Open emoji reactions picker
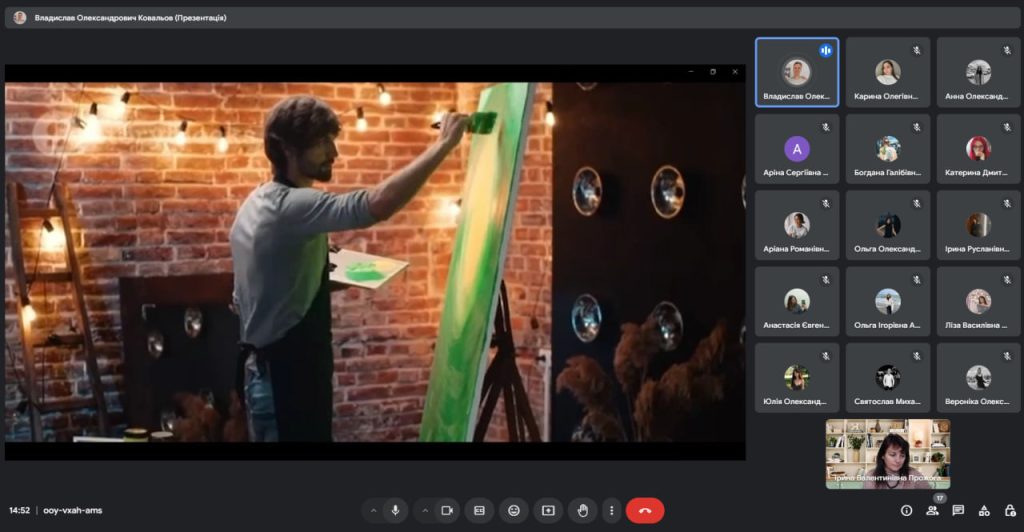 pos(514,510)
